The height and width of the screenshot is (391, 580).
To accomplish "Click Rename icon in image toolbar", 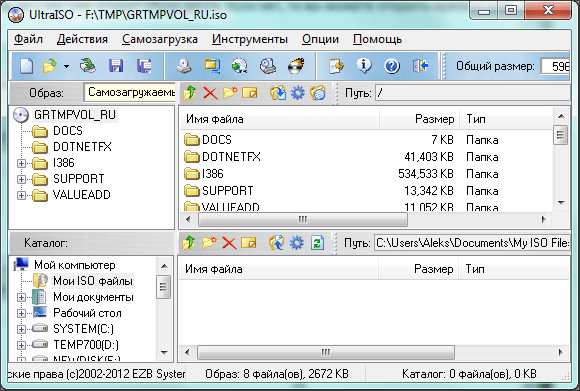I will 250,92.
